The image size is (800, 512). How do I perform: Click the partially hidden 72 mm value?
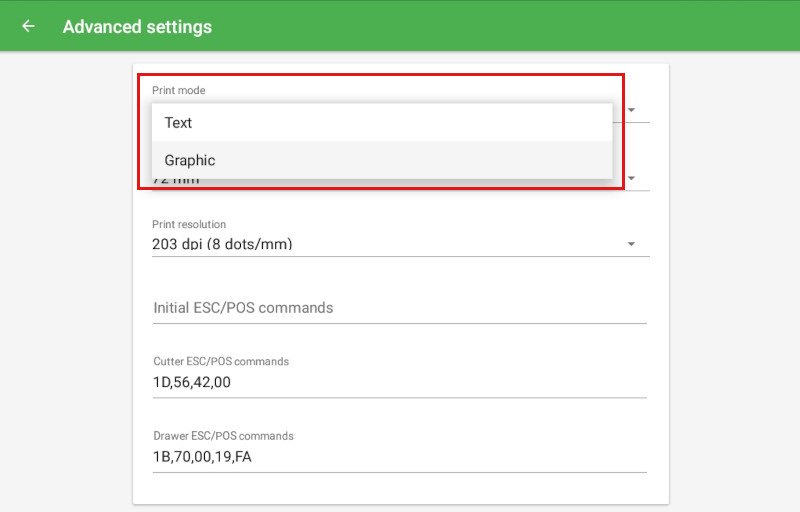coord(176,182)
